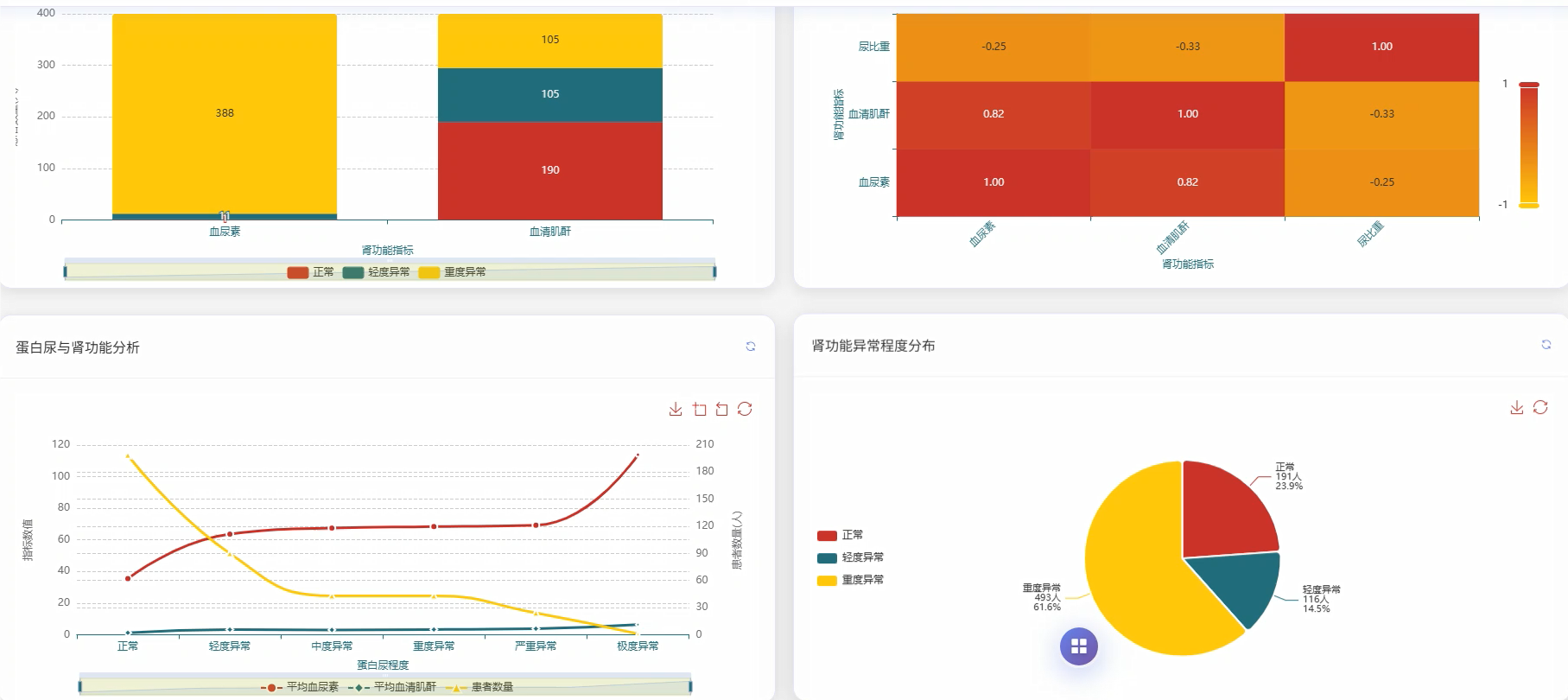Click 平均血清肌酐 data point at 极度异常
This screenshot has height=700, width=1568.
[638, 624]
